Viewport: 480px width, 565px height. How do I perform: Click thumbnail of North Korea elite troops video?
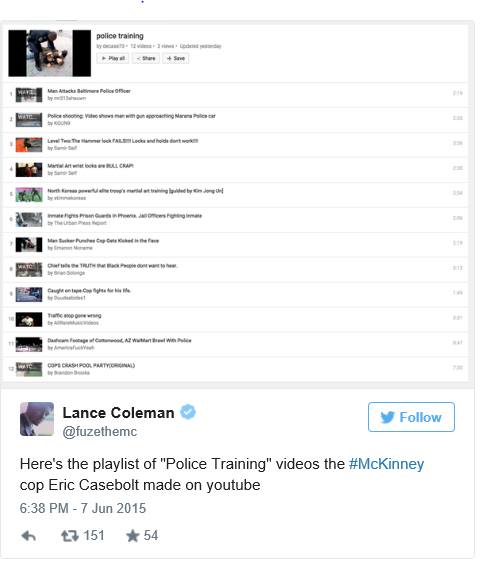tap(29, 195)
